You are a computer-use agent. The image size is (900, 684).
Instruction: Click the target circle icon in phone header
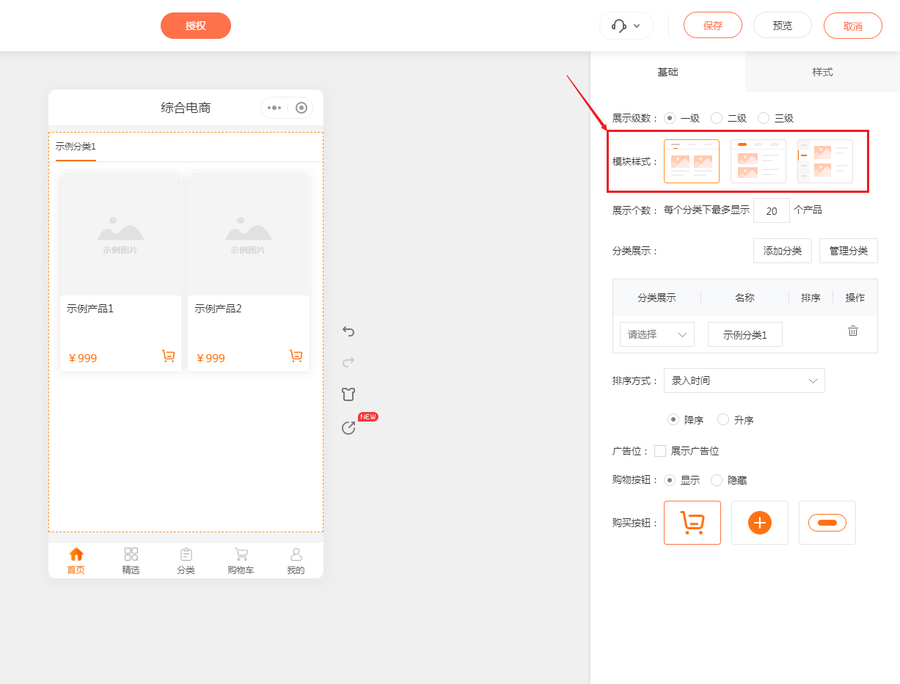[x=301, y=108]
